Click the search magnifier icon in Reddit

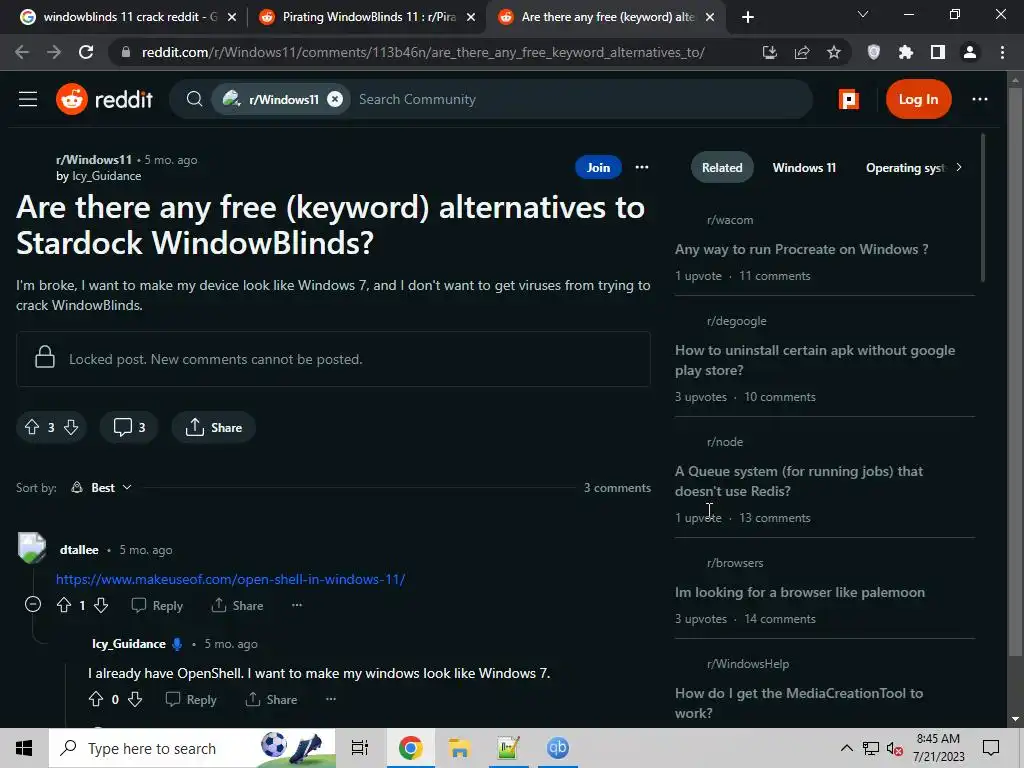(x=194, y=99)
